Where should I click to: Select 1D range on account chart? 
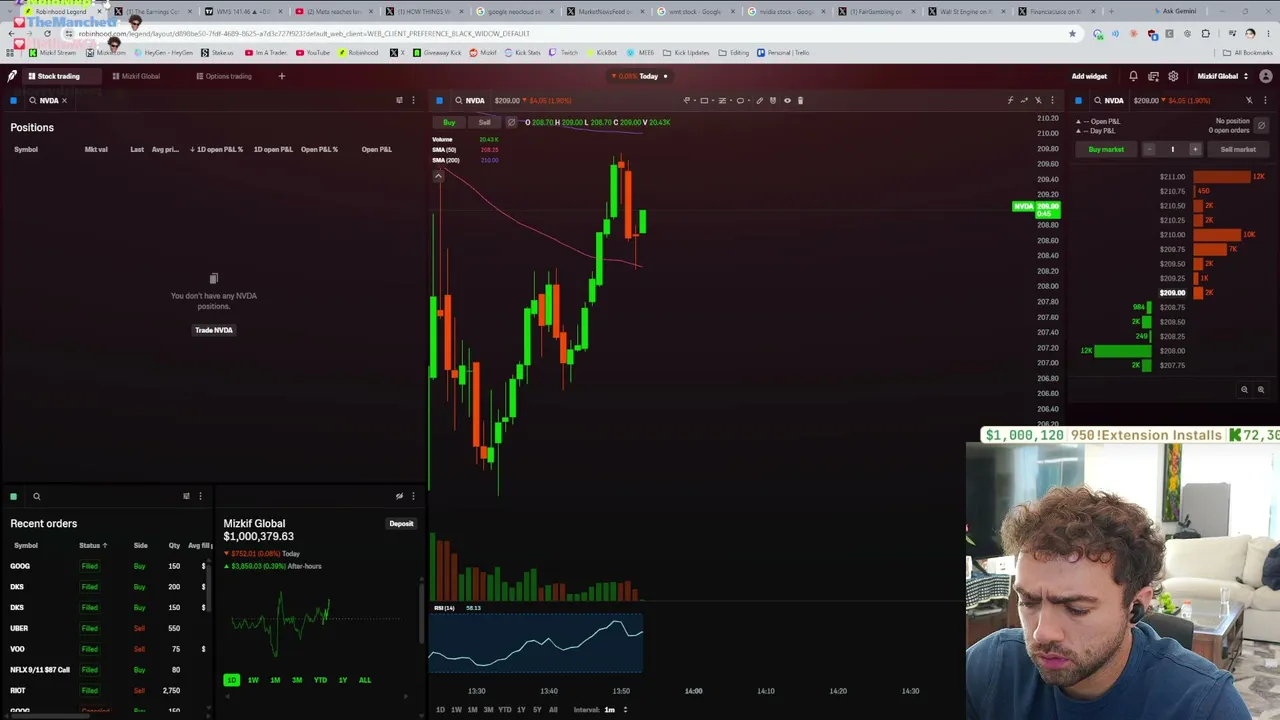[x=231, y=680]
